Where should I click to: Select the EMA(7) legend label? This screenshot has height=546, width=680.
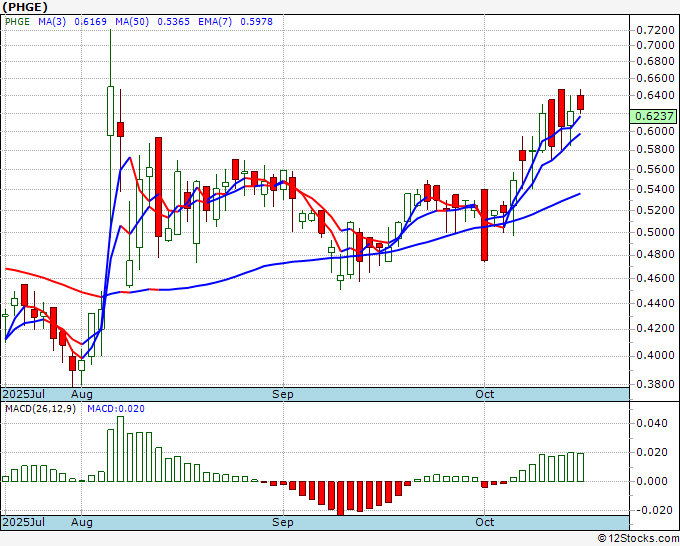click(x=215, y=22)
